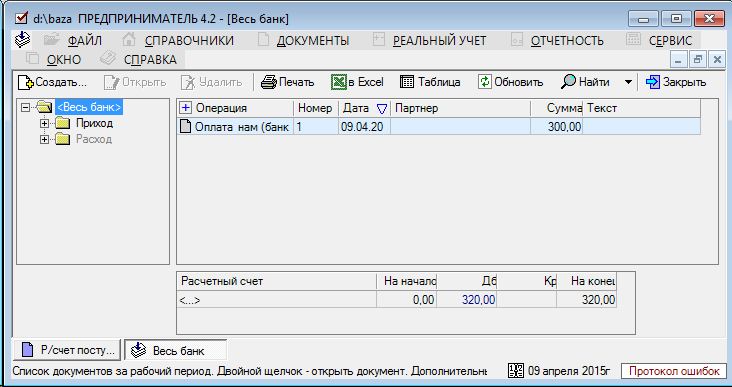
Task: Open the СЕРВИС menu
Action: [x=670, y=41]
